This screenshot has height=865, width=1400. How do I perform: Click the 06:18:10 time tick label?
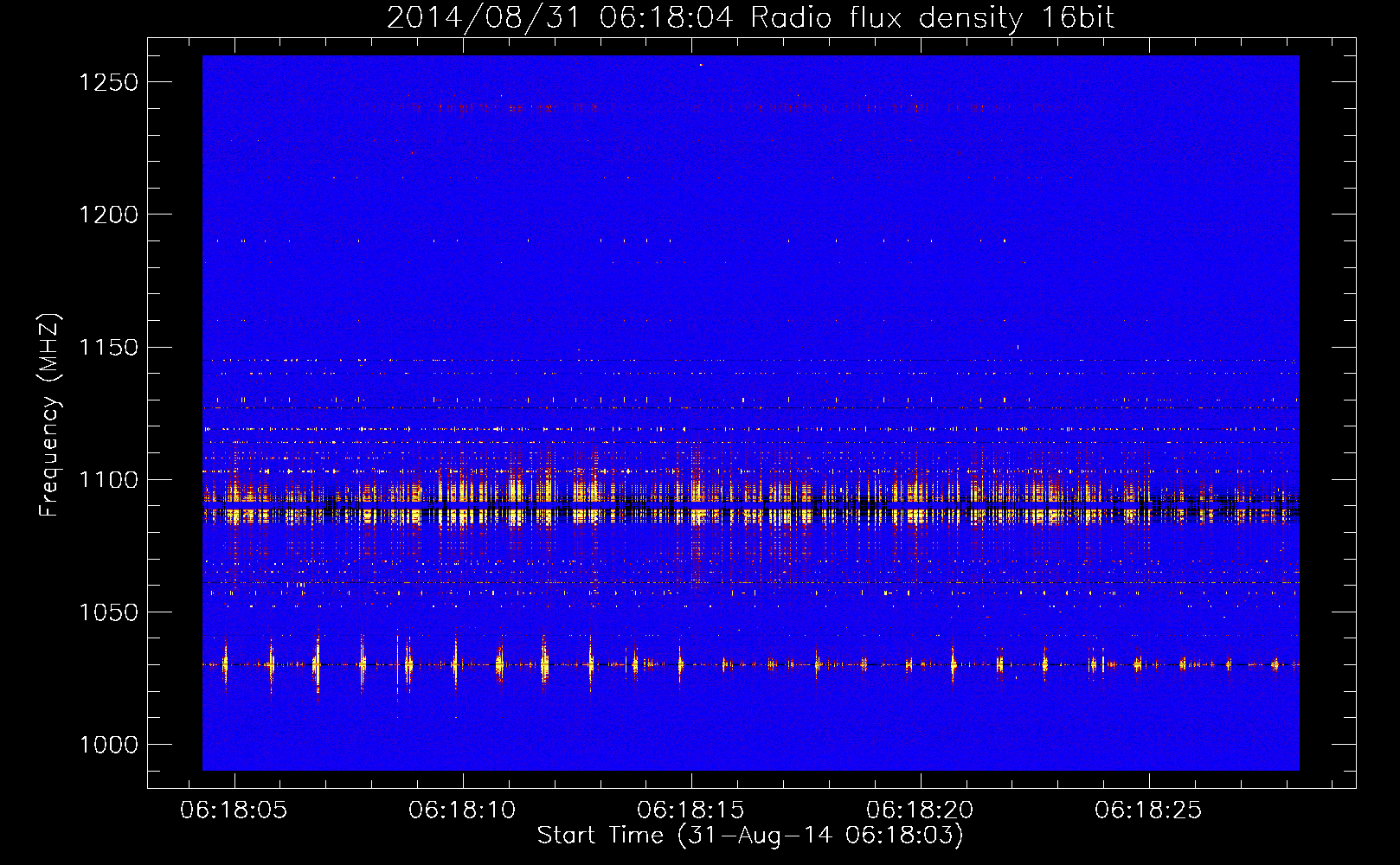pos(462,811)
